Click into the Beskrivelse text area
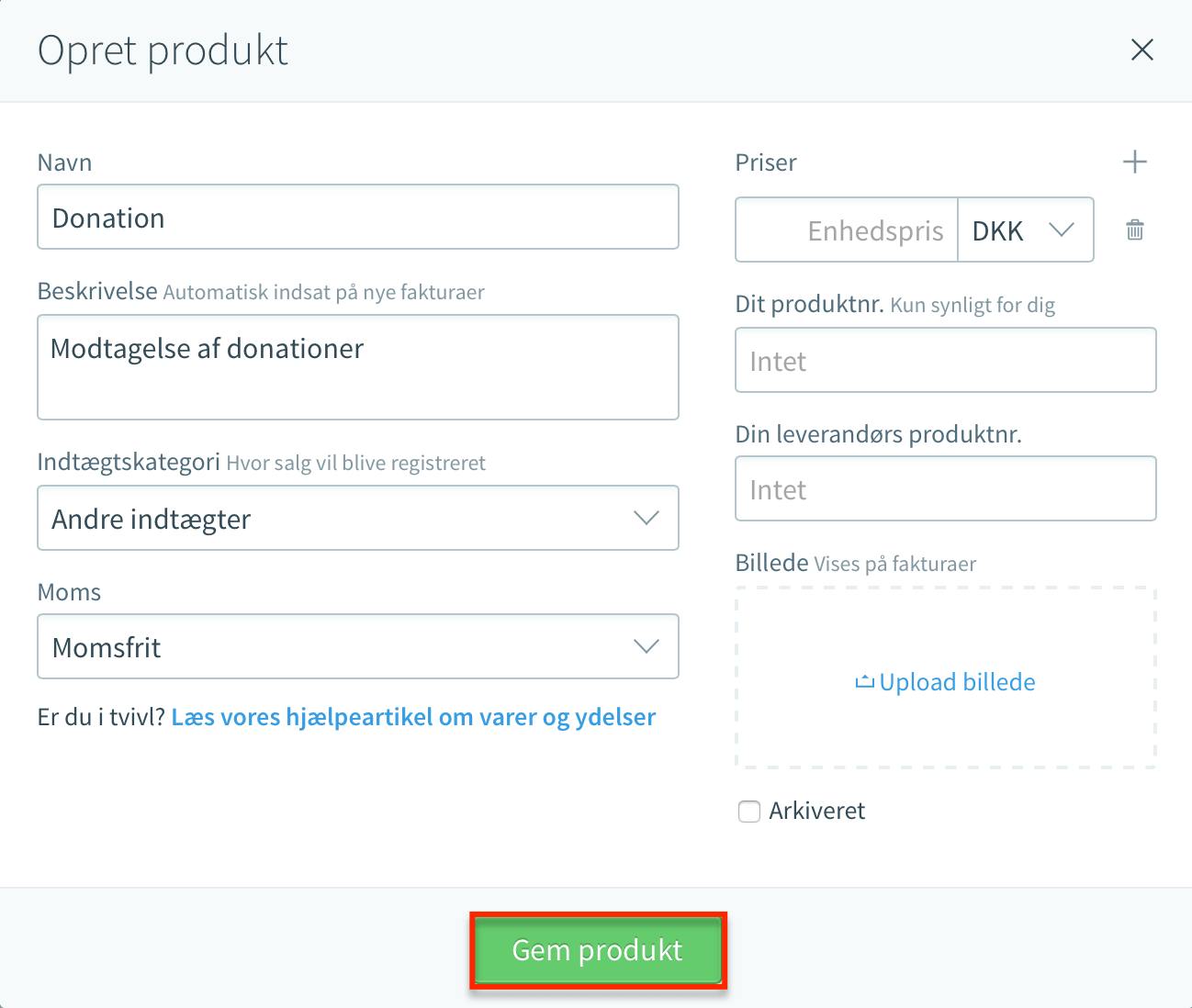 tap(358, 367)
